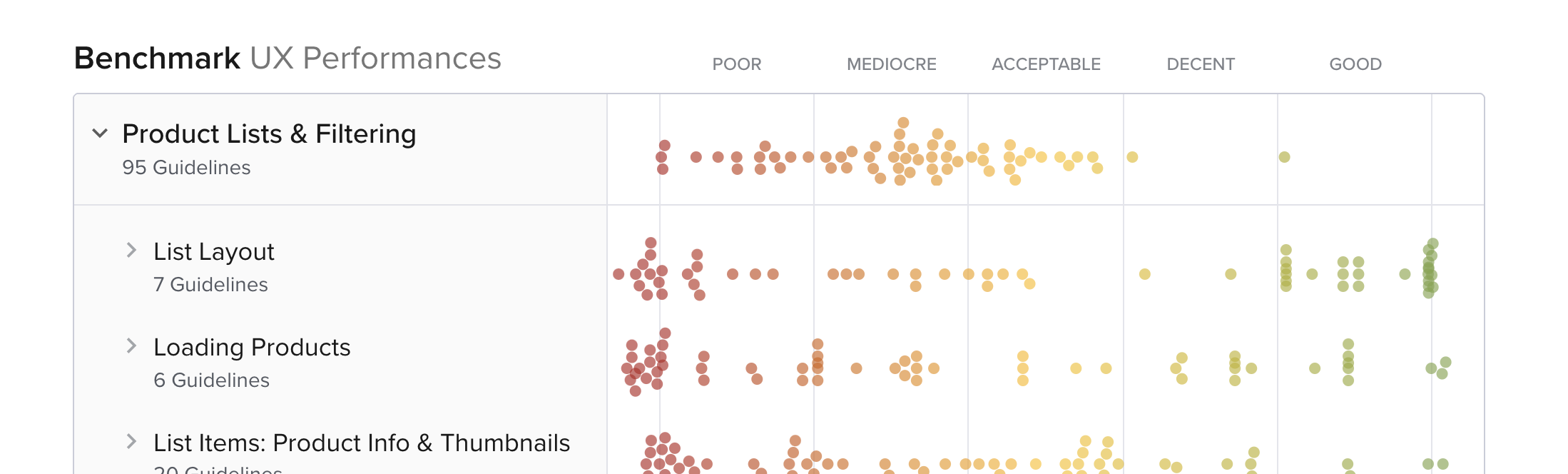Click the lone green dot in Product Lists row
Viewport: 1568px width, 474px height.
pyautogui.click(x=1284, y=157)
